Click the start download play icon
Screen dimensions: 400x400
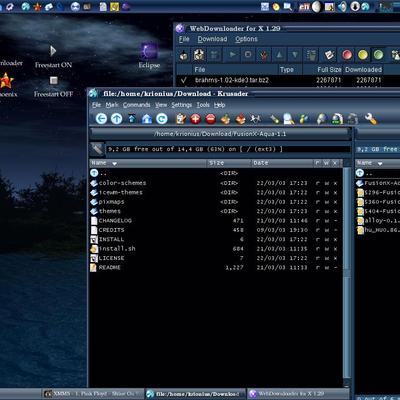(x=233, y=54)
